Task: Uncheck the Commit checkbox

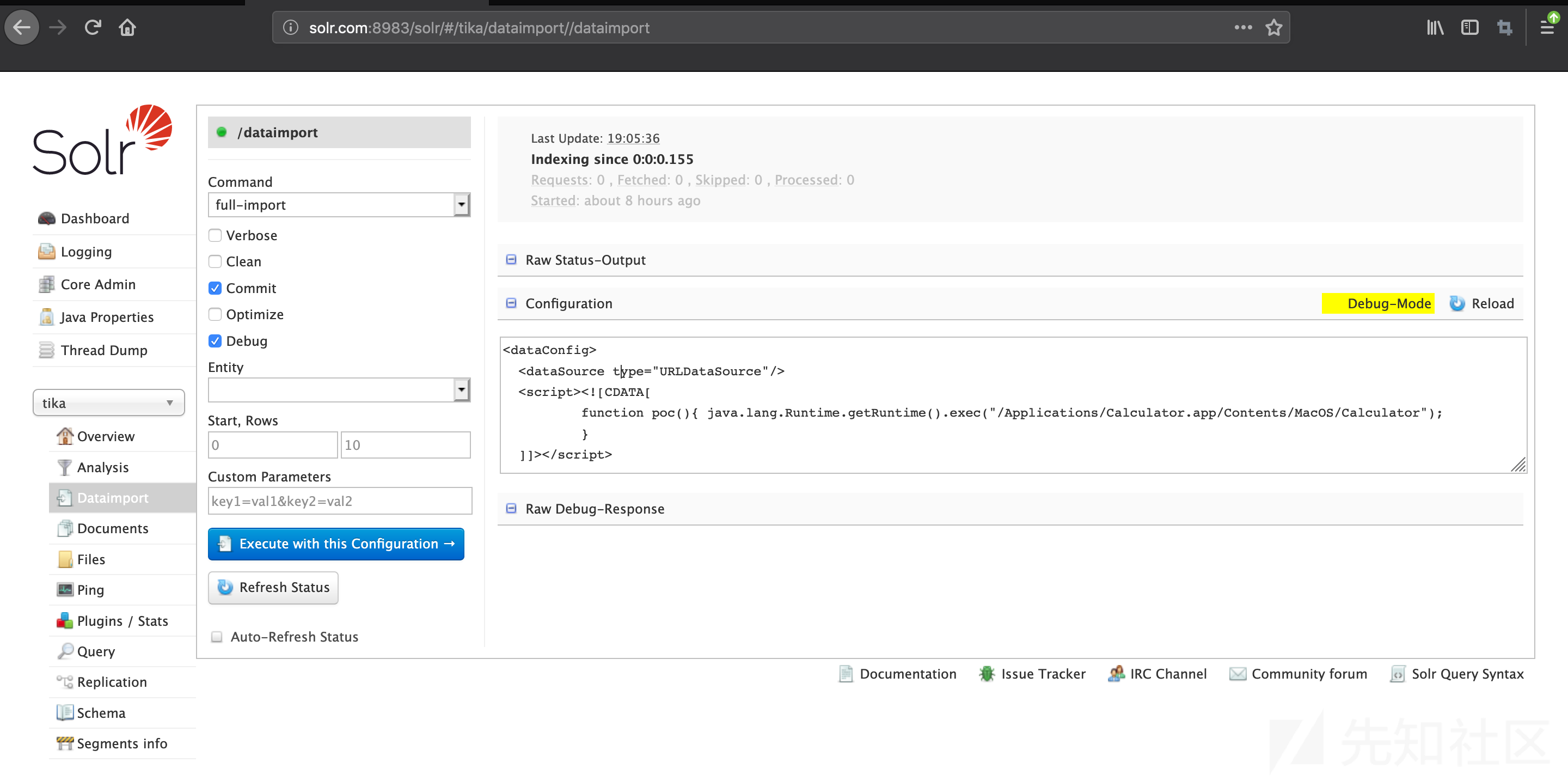Action: tap(215, 288)
